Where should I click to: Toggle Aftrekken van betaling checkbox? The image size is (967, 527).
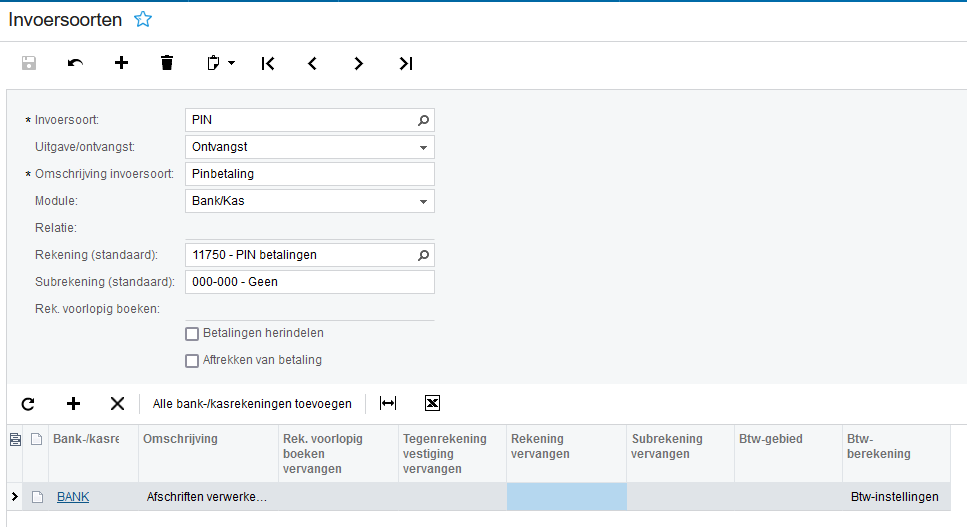click(193, 360)
